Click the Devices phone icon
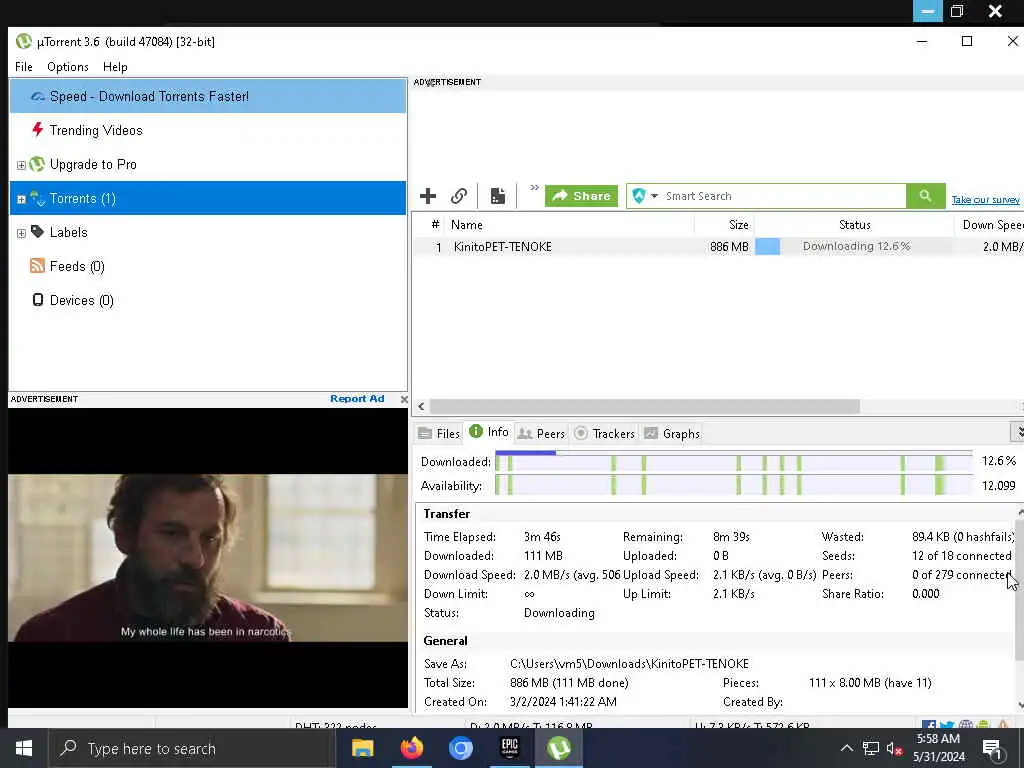The image size is (1024, 768). [x=38, y=300]
